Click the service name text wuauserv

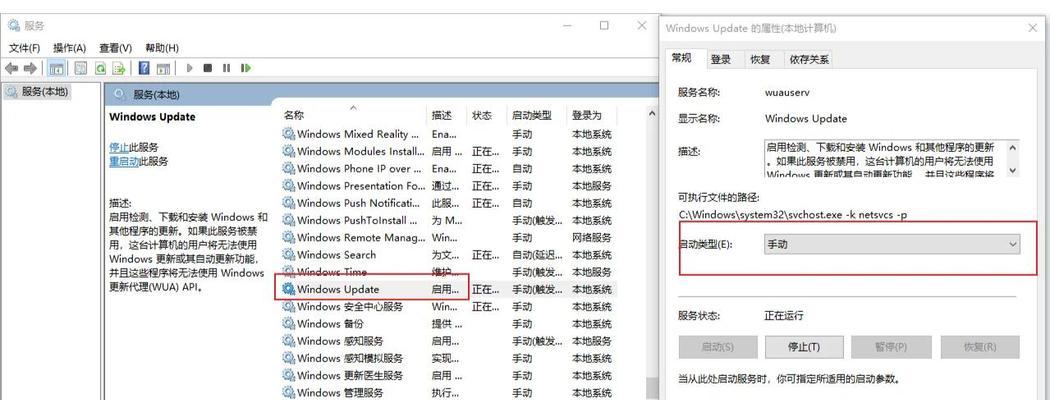pyautogui.click(x=787, y=93)
